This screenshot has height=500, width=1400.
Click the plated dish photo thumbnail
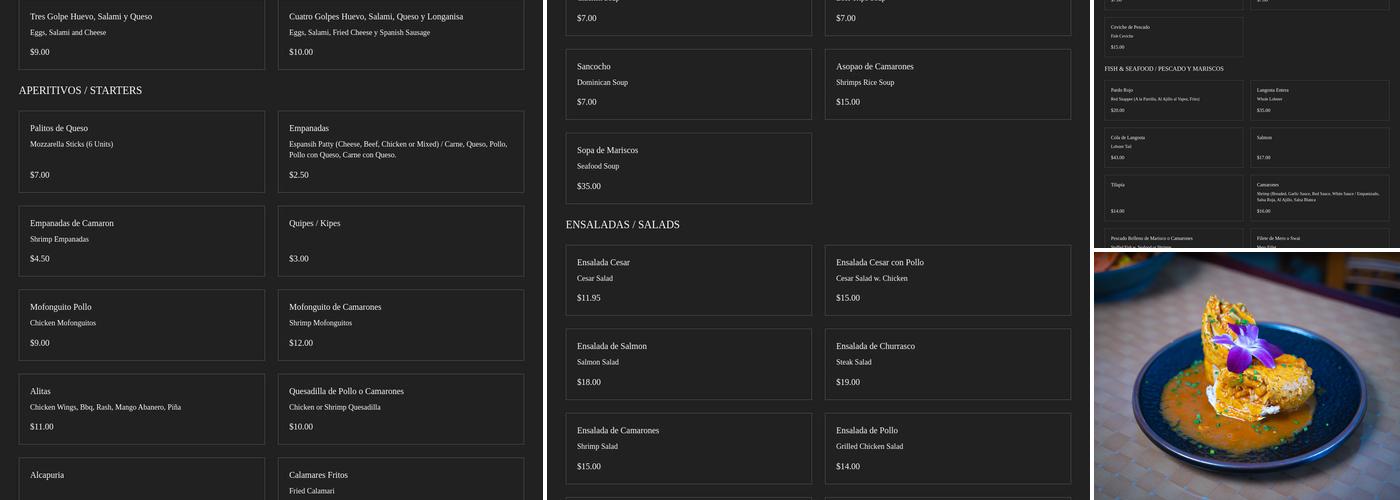click(x=1246, y=375)
